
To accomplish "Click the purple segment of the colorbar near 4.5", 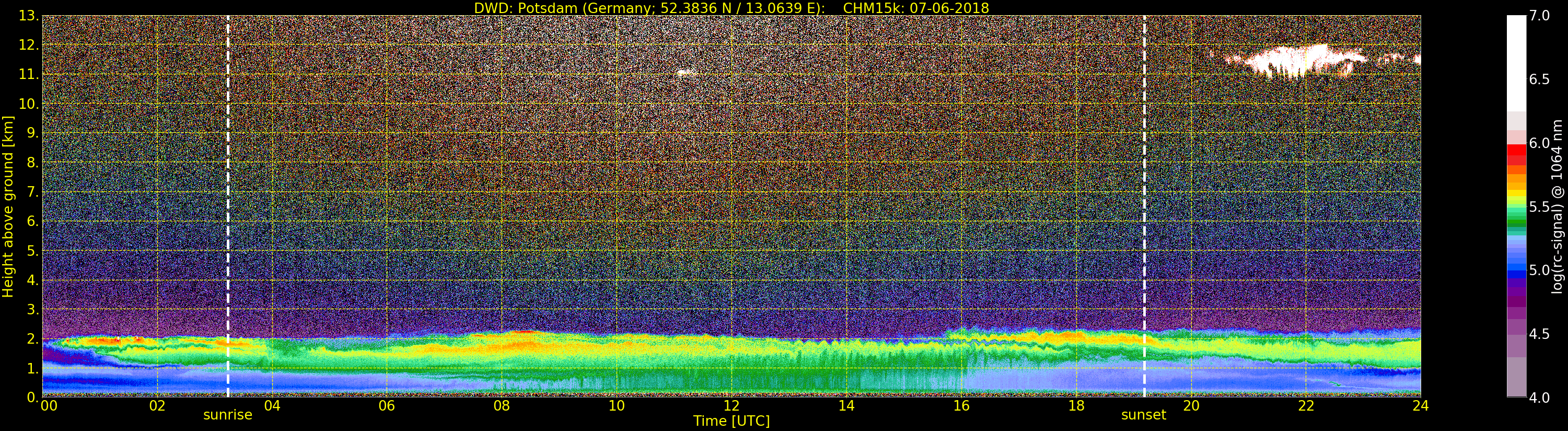I will click(1516, 327).
